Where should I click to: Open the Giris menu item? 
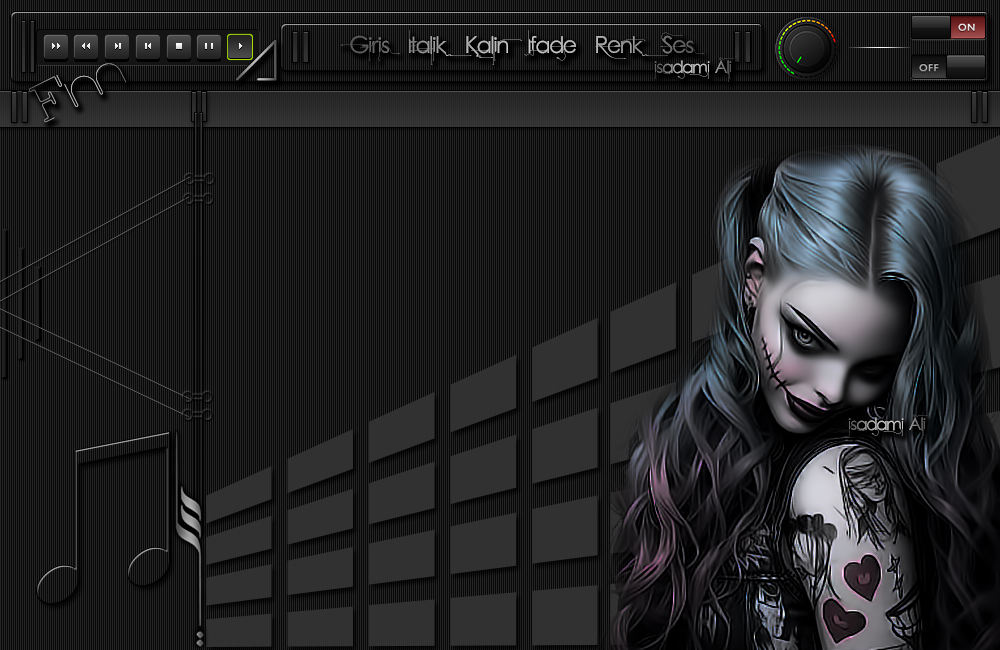370,46
